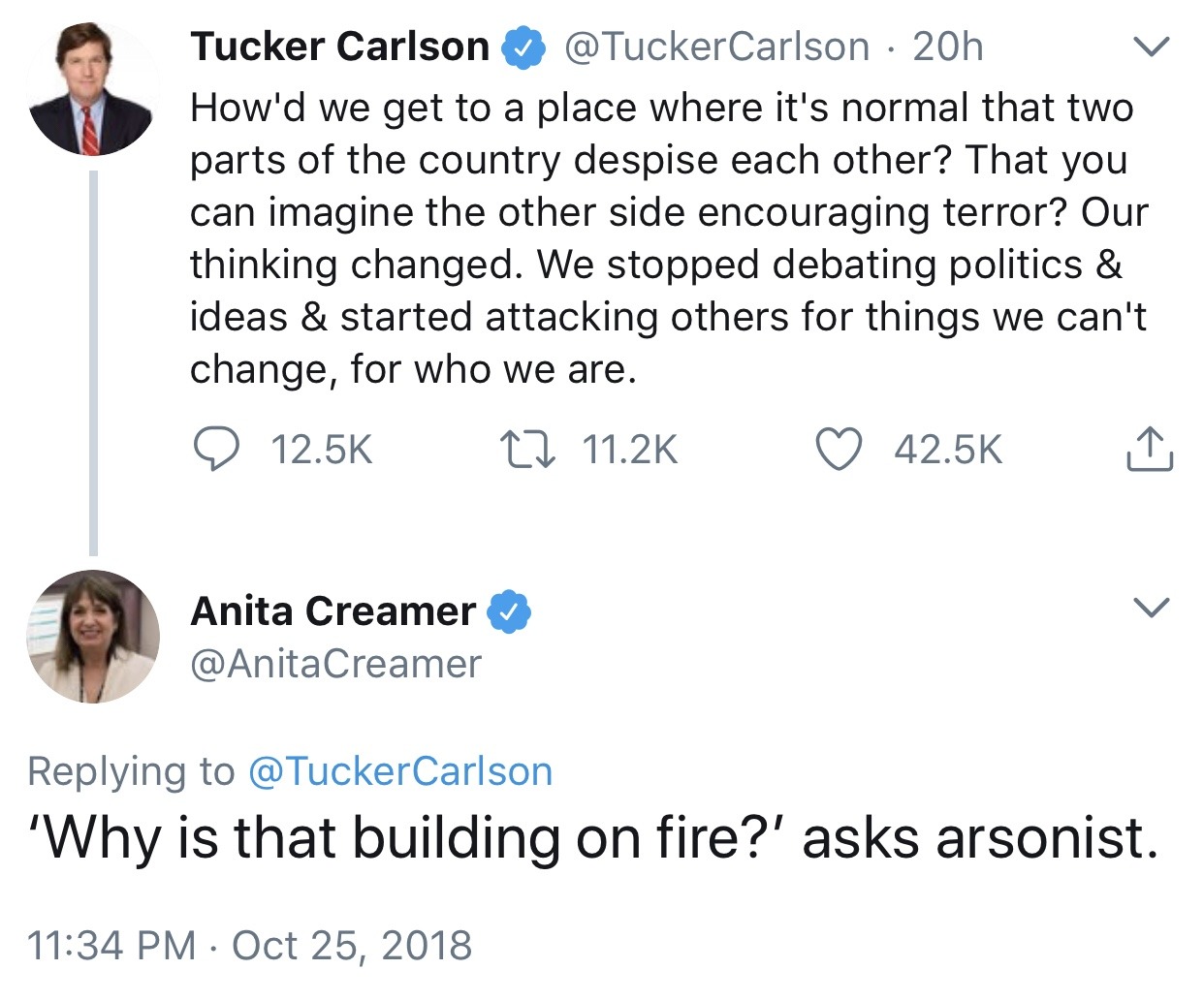Viewport: 1204px width, 1001px height.
Task: Retweet Tucker Carlson's tweet
Action: 527,450
